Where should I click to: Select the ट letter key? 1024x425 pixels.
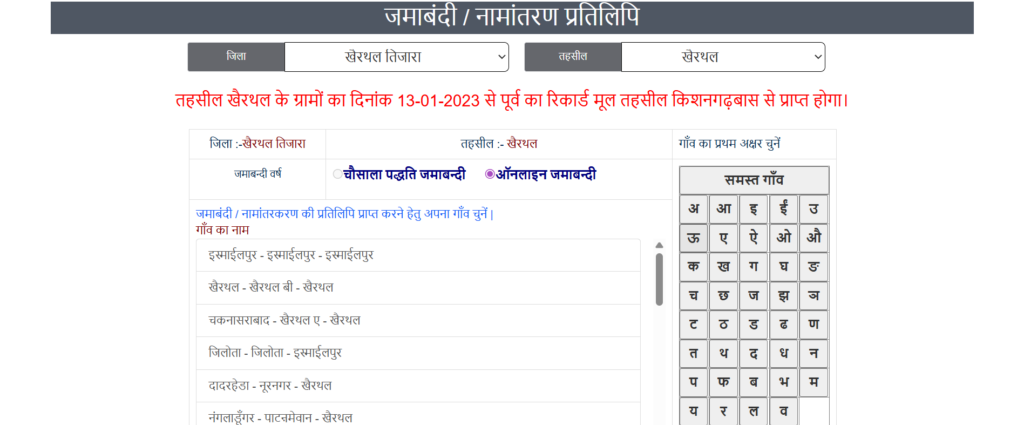[694, 324]
